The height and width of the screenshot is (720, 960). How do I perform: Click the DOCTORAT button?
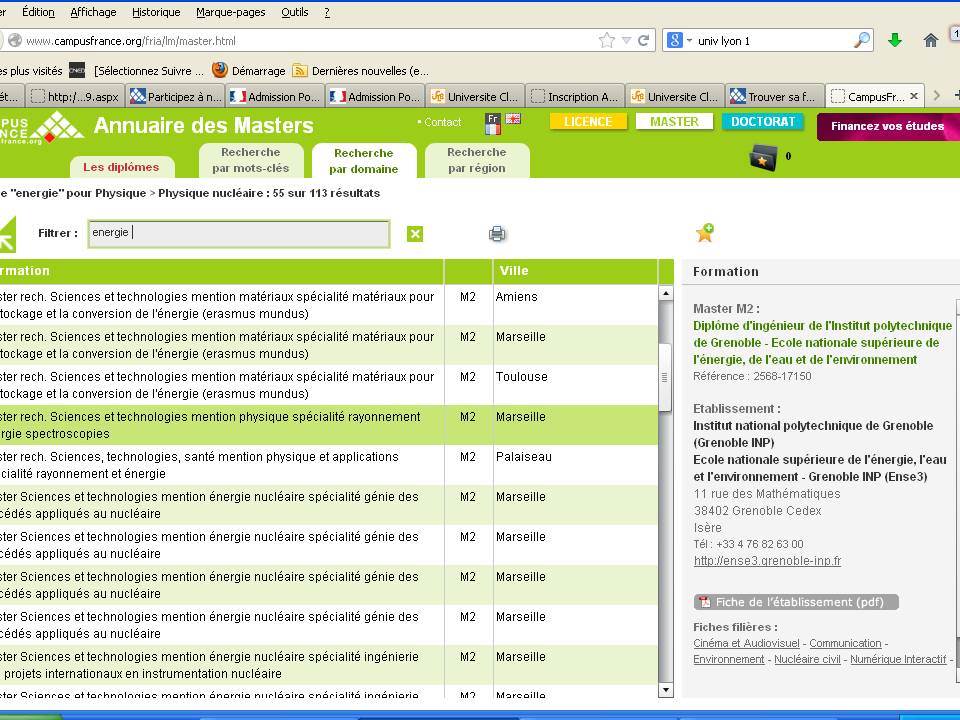pos(763,121)
